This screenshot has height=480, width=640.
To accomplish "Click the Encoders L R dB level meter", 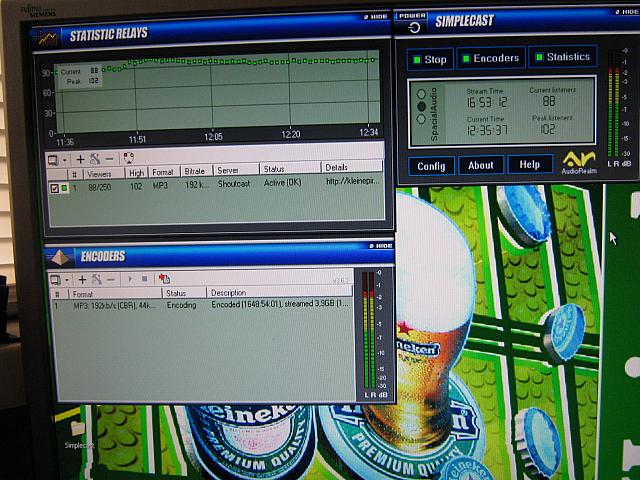I will [x=375, y=333].
